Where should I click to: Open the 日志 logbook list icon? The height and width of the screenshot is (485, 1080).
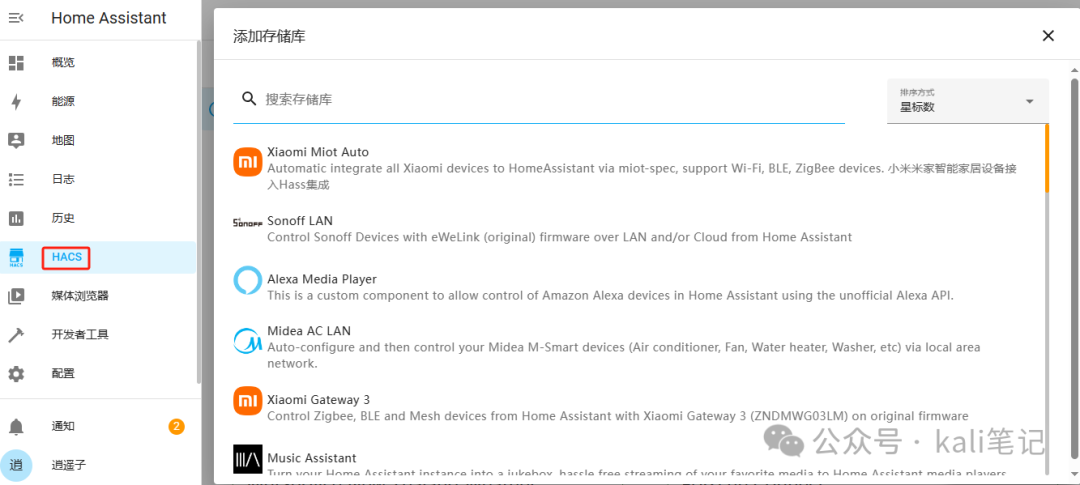(16, 180)
